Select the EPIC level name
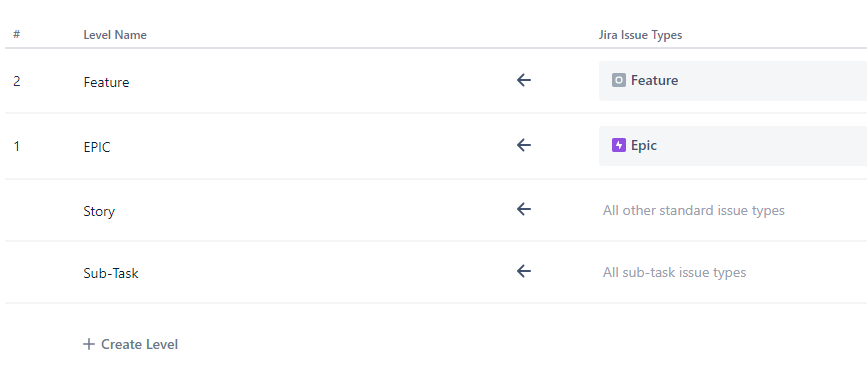The image size is (867, 376). click(x=97, y=147)
